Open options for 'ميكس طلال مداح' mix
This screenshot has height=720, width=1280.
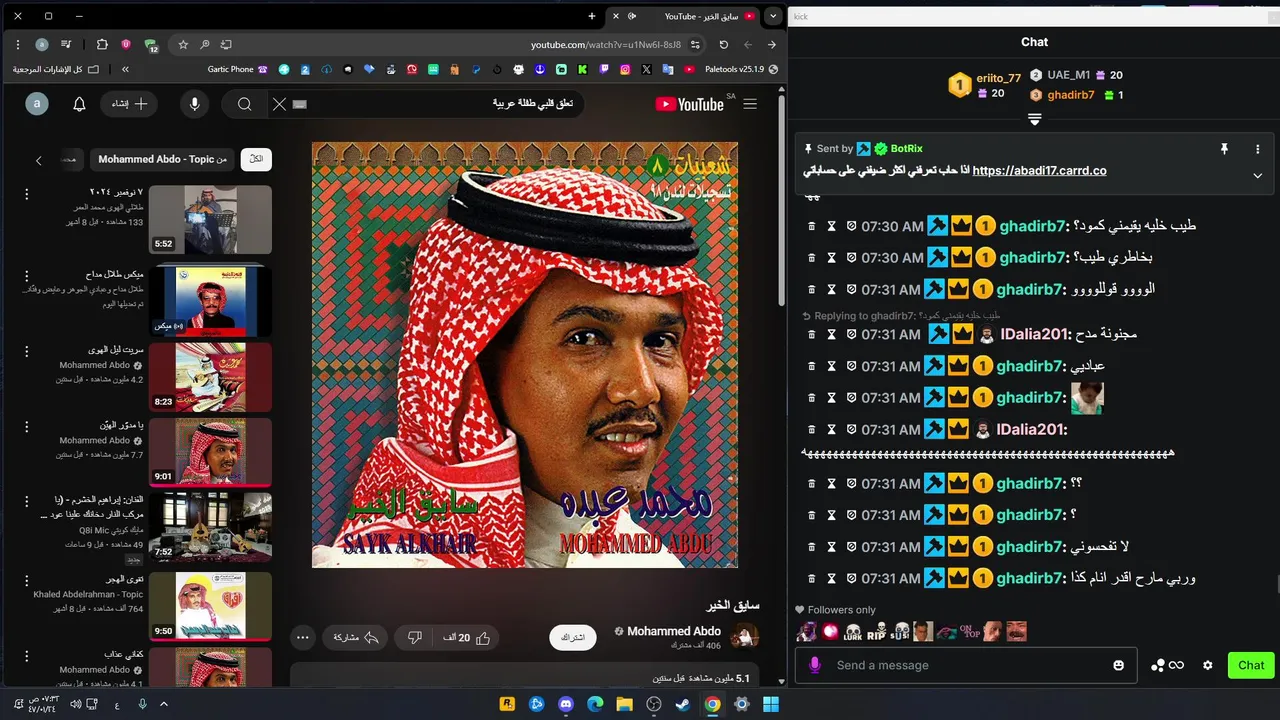27,274
